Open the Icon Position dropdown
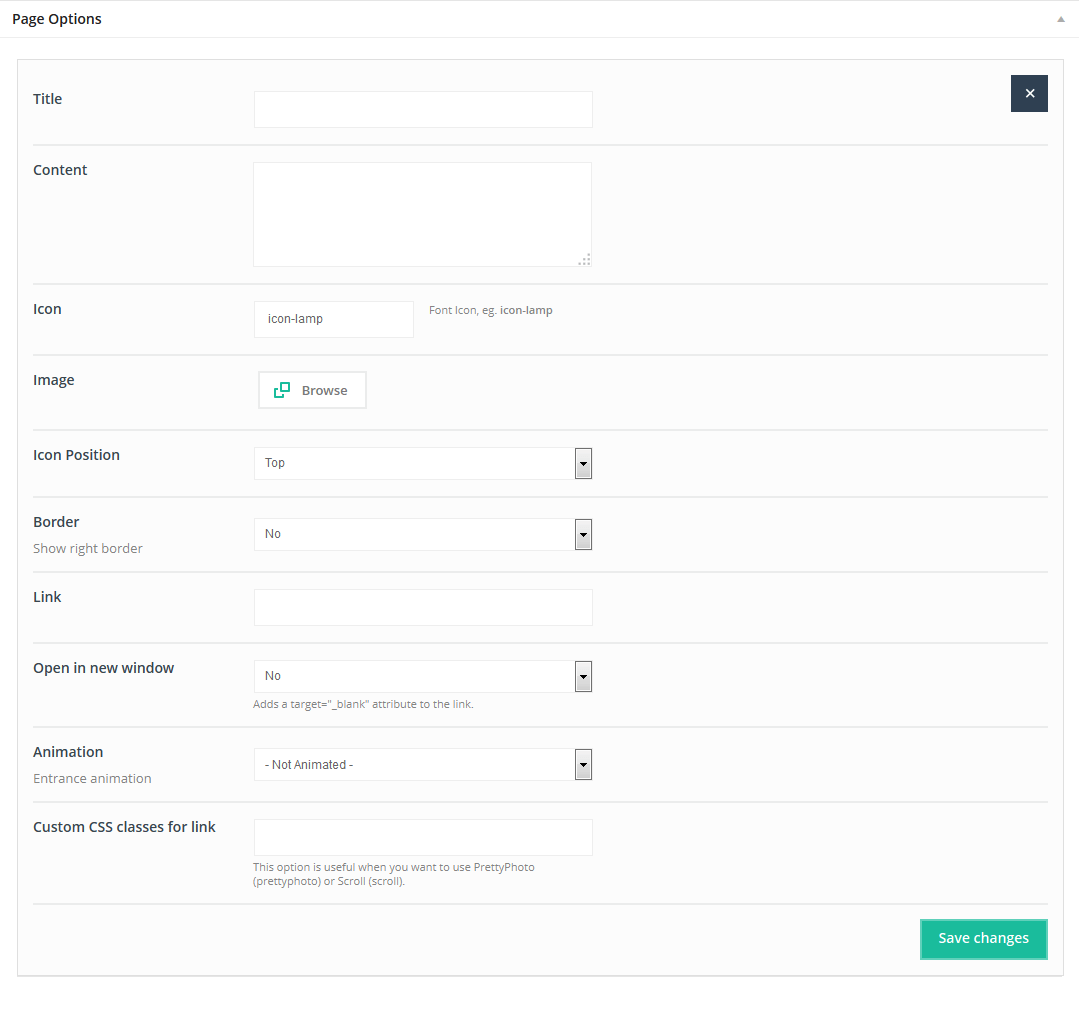1079x1009 pixels. pyautogui.click(x=422, y=463)
